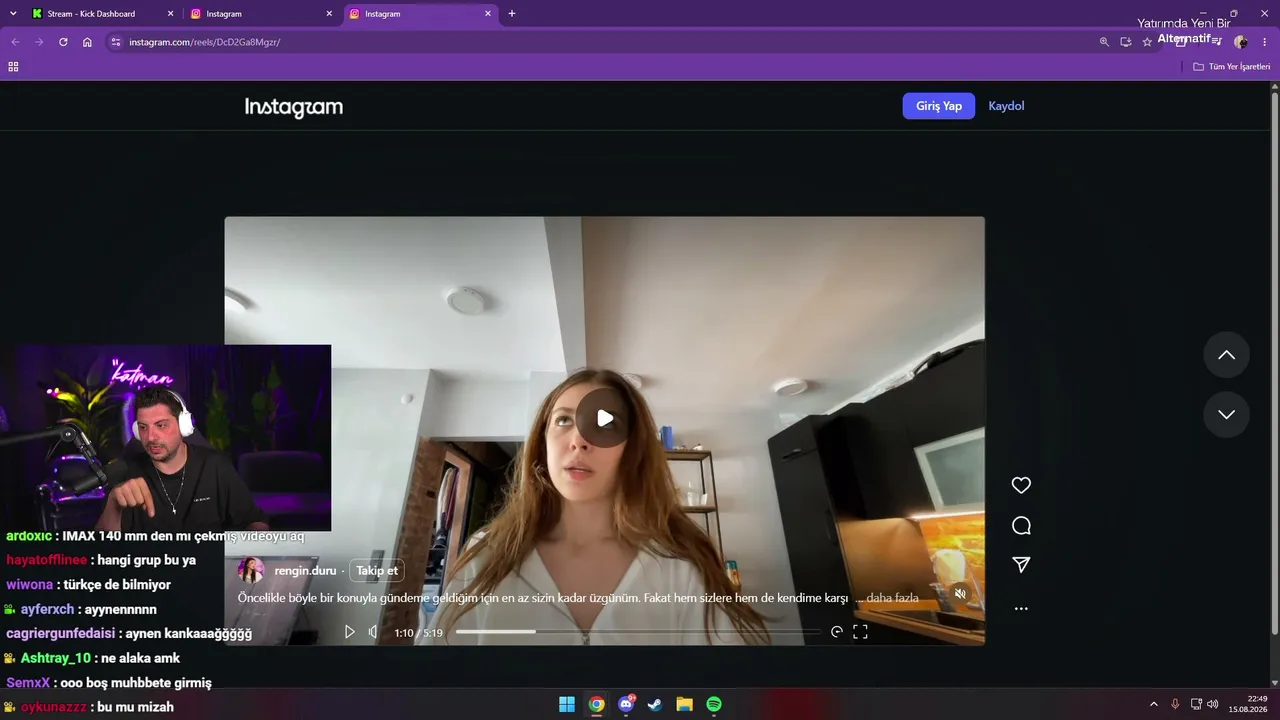Image resolution: width=1280 pixels, height=720 pixels.
Task: Expand the caption with daha fazla
Action: (x=892, y=598)
